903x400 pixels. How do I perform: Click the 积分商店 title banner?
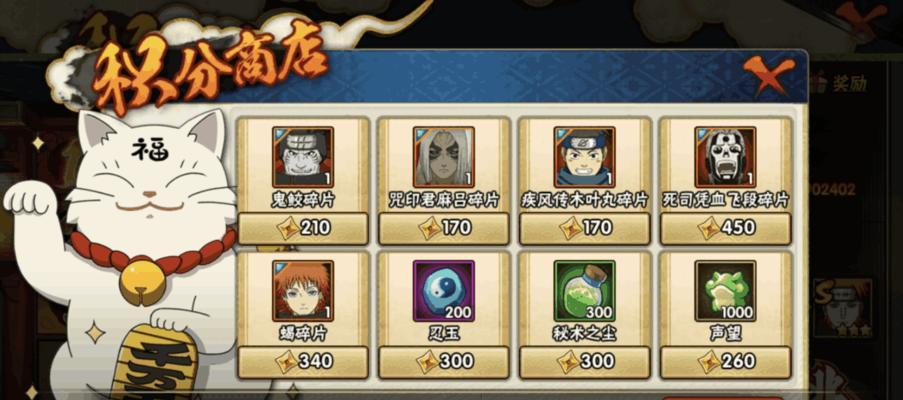[x=208, y=65]
